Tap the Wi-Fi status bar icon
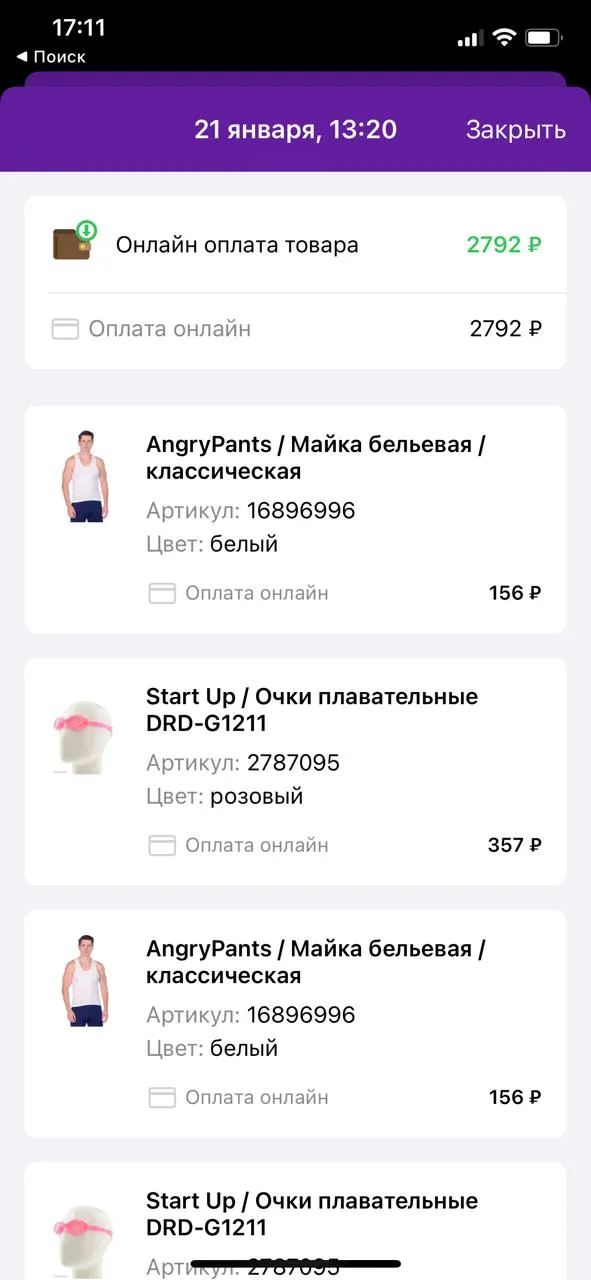Screen dimensions: 591x1280 [505, 38]
